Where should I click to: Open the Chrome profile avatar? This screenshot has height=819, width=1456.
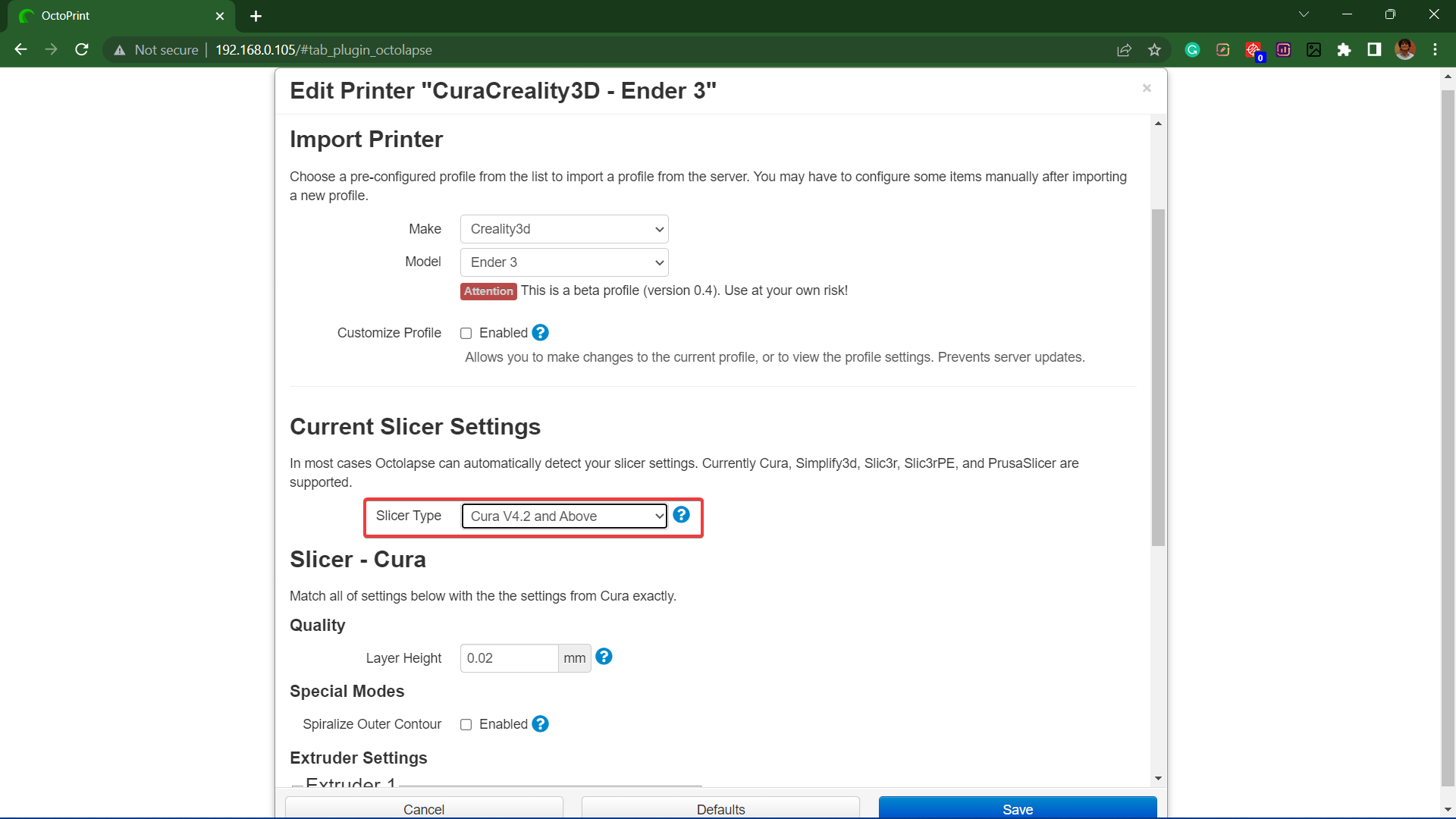(1405, 50)
